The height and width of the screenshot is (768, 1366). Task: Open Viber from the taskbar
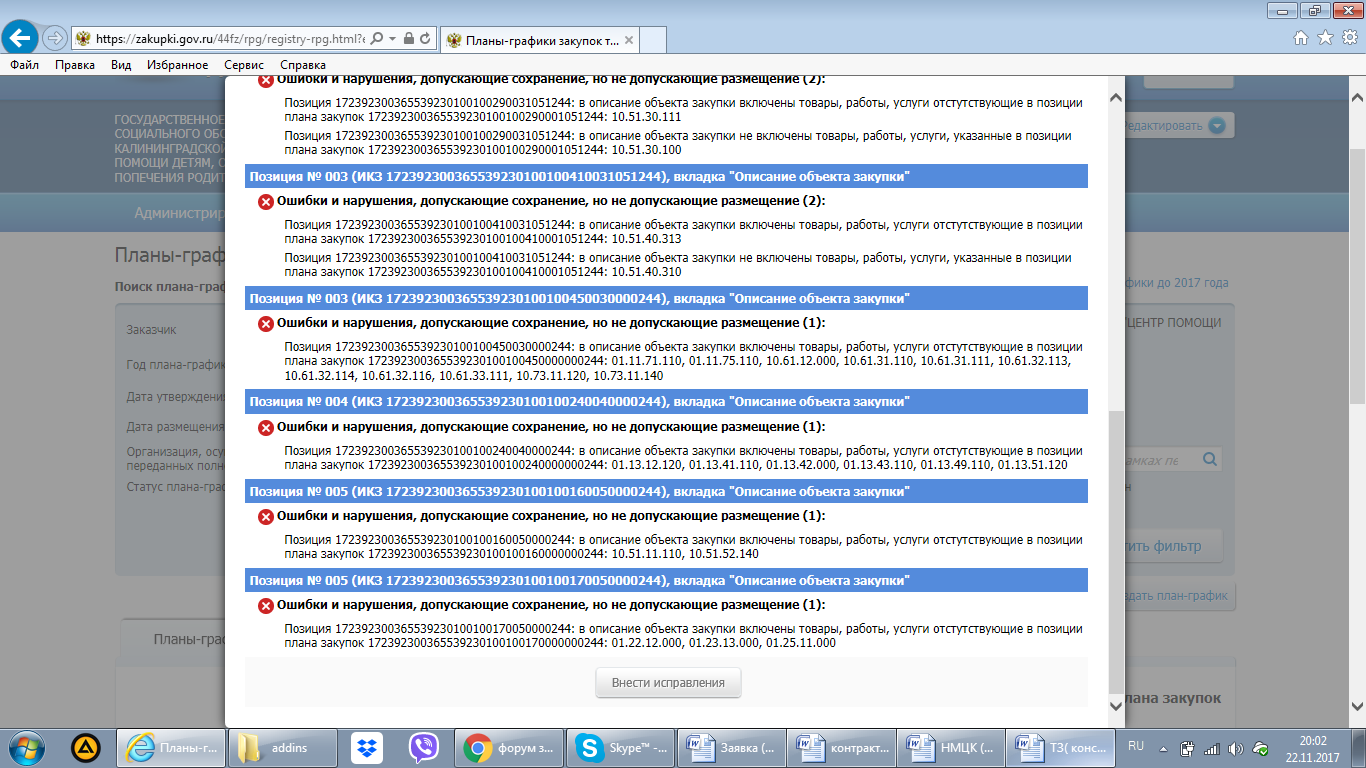424,747
